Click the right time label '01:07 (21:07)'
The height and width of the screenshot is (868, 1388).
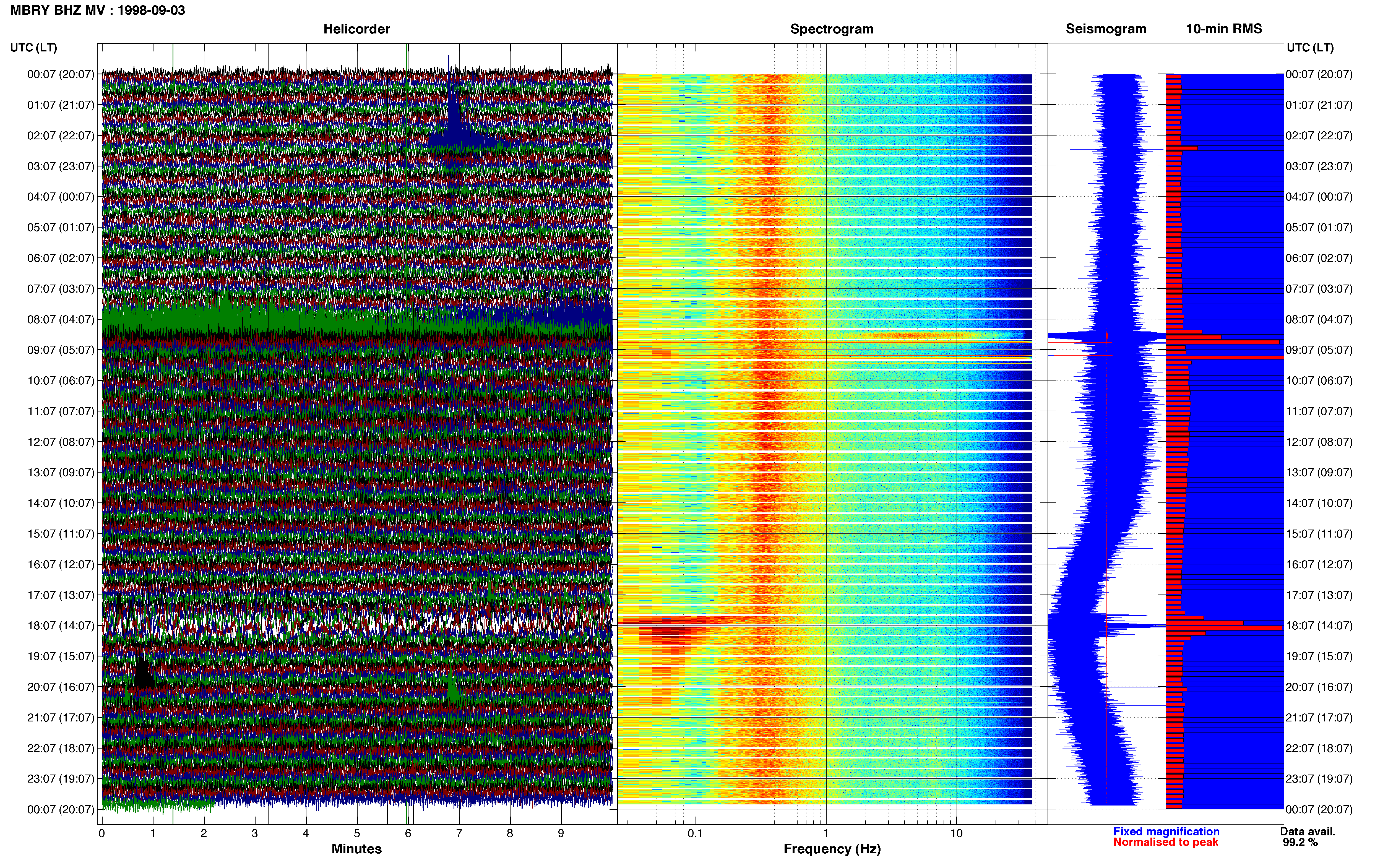click(1319, 105)
